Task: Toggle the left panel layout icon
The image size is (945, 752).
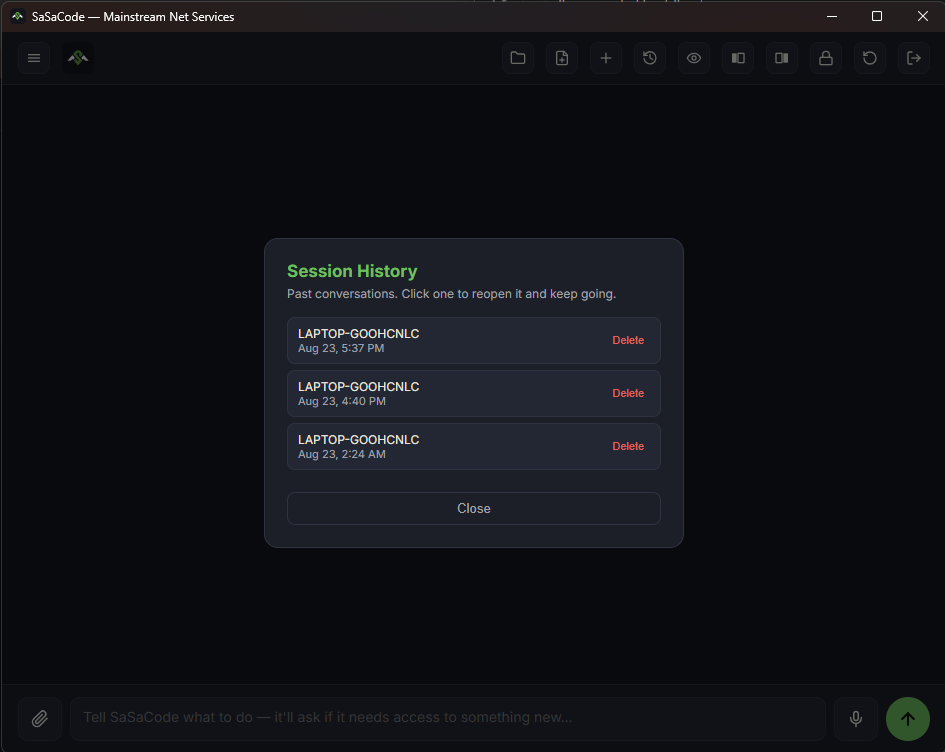Action: point(738,58)
